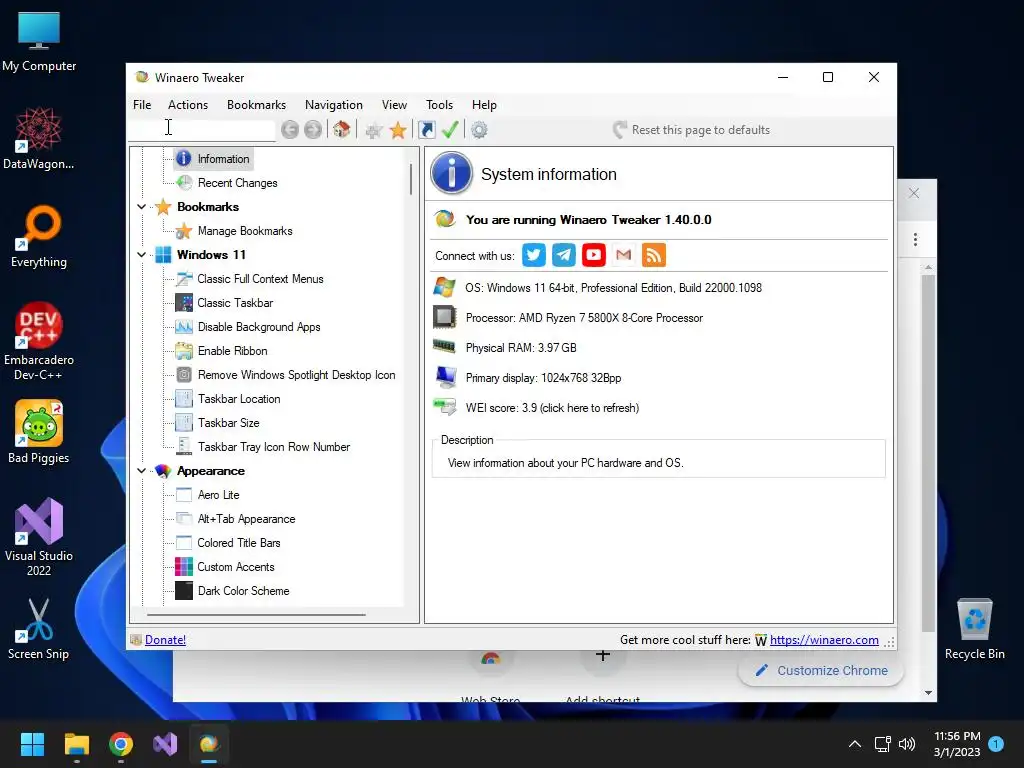1024x768 pixels.
Task: Open the RSS feed icon
Action: 654,255
